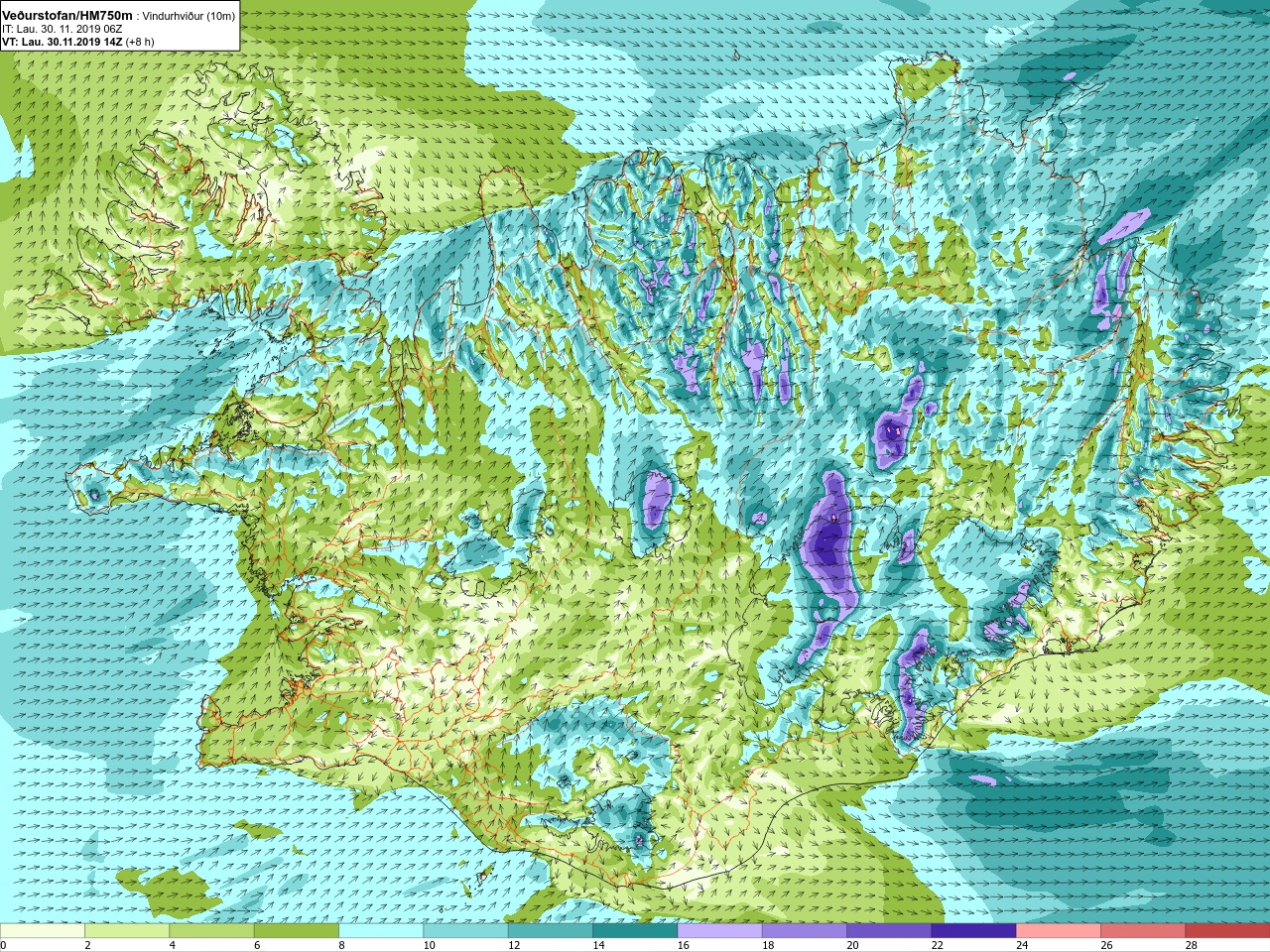Click the red legend swatch above 28
The width and height of the screenshot is (1270, 952).
[1227, 931]
